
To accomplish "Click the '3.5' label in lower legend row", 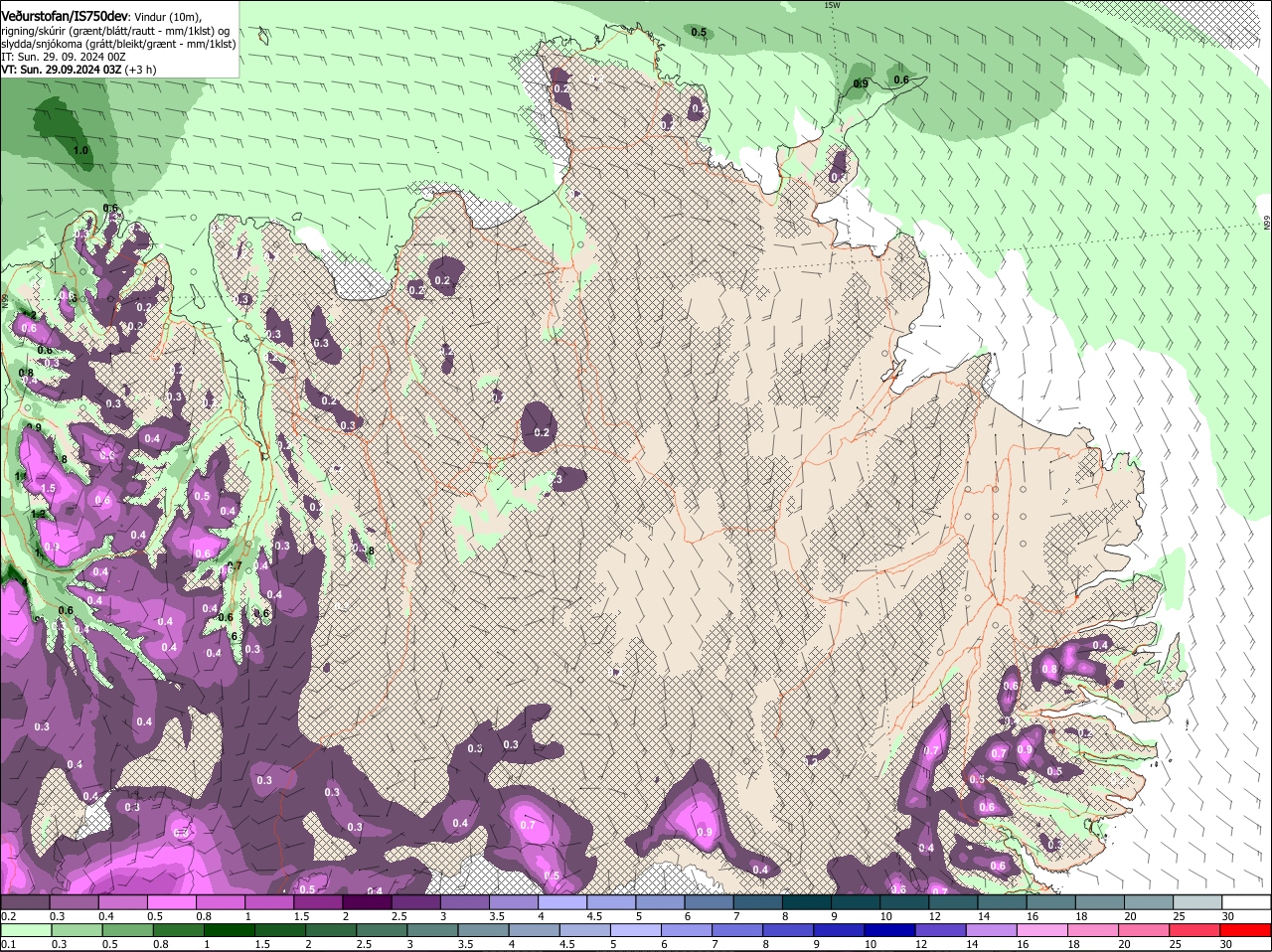I will pyautogui.click(x=467, y=944).
